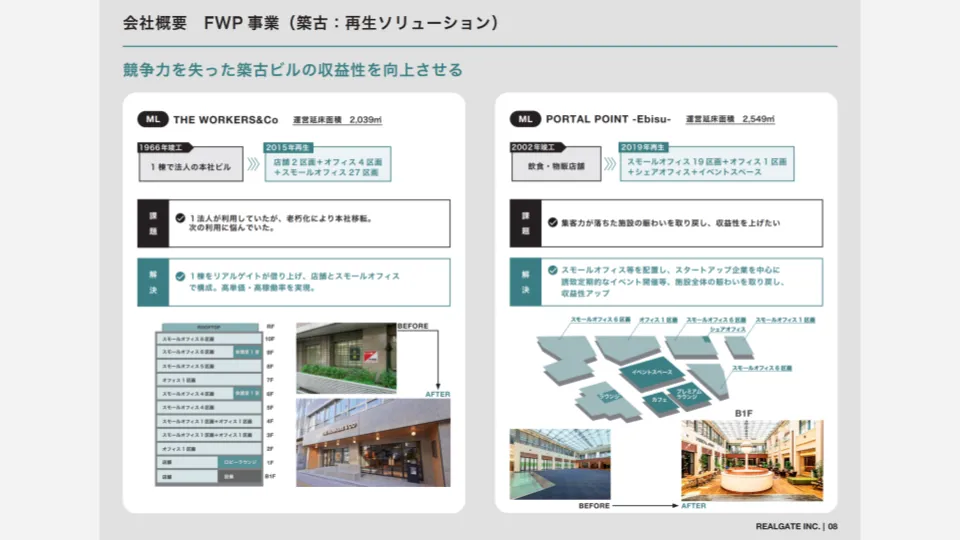Screen dimensions: 960x540
Task: Click the teal checkmark in PORTAL POINT 解決 box
Action: [552, 270]
